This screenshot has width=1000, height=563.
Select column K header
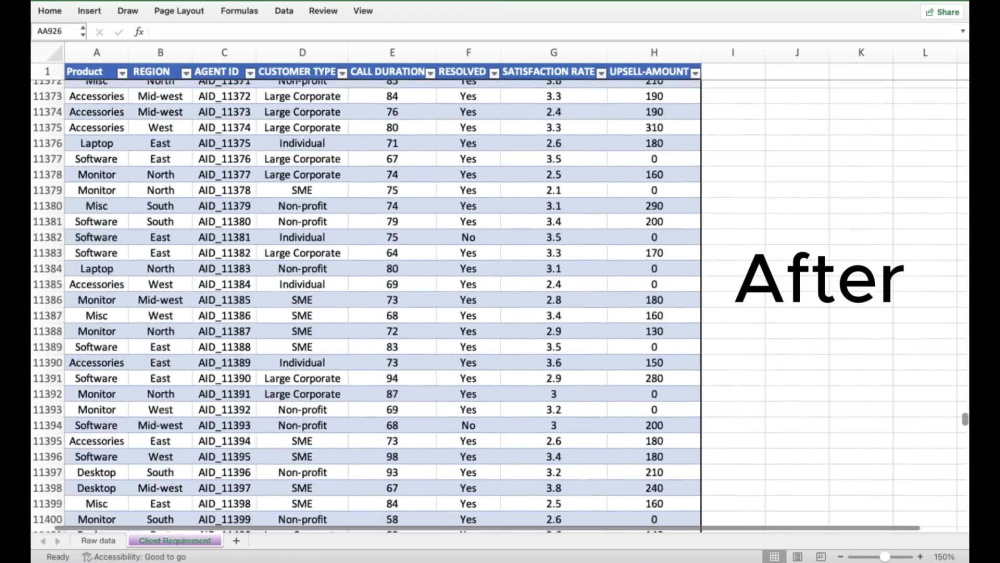pyautogui.click(x=861, y=53)
